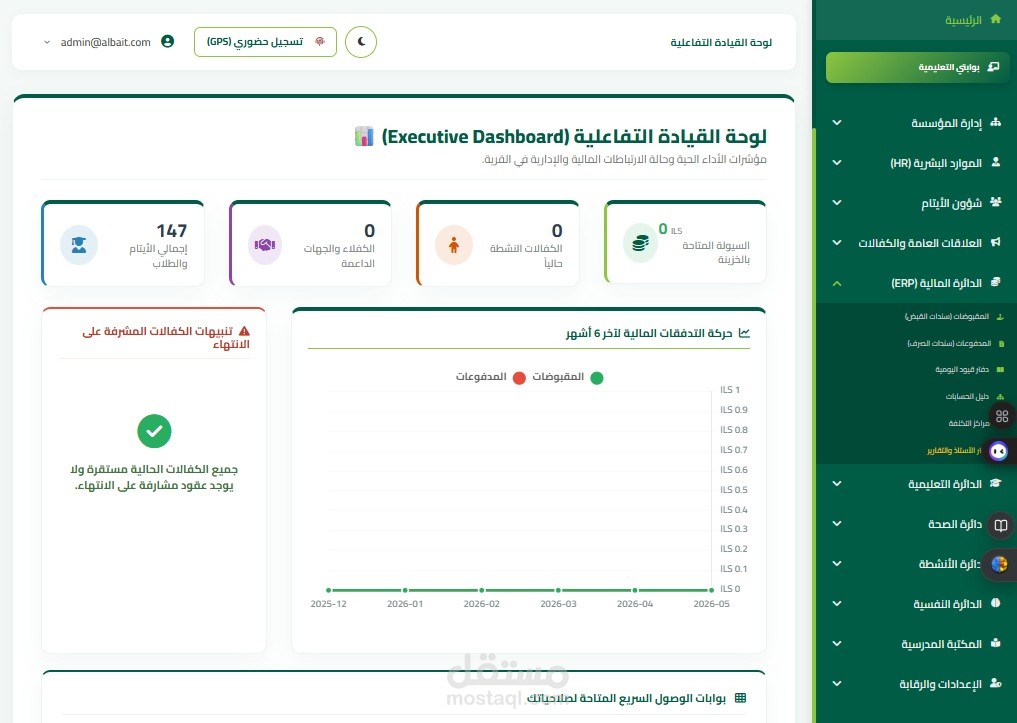Image resolution: width=1017 pixels, height=723 pixels.
Task: Click the graduate icon in إجمالي الأيتام card
Action: click(x=78, y=244)
